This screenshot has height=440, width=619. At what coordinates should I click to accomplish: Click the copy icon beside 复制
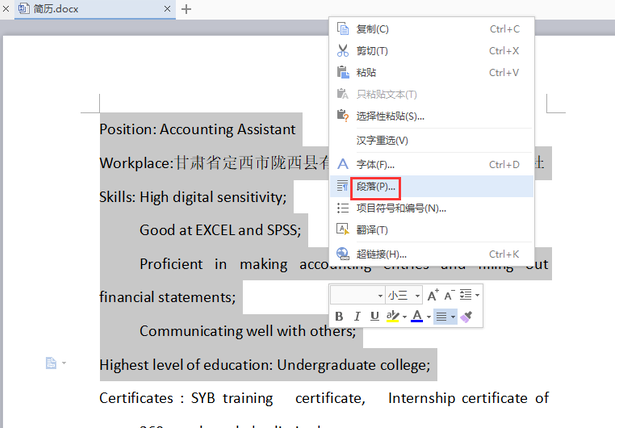[x=343, y=29]
